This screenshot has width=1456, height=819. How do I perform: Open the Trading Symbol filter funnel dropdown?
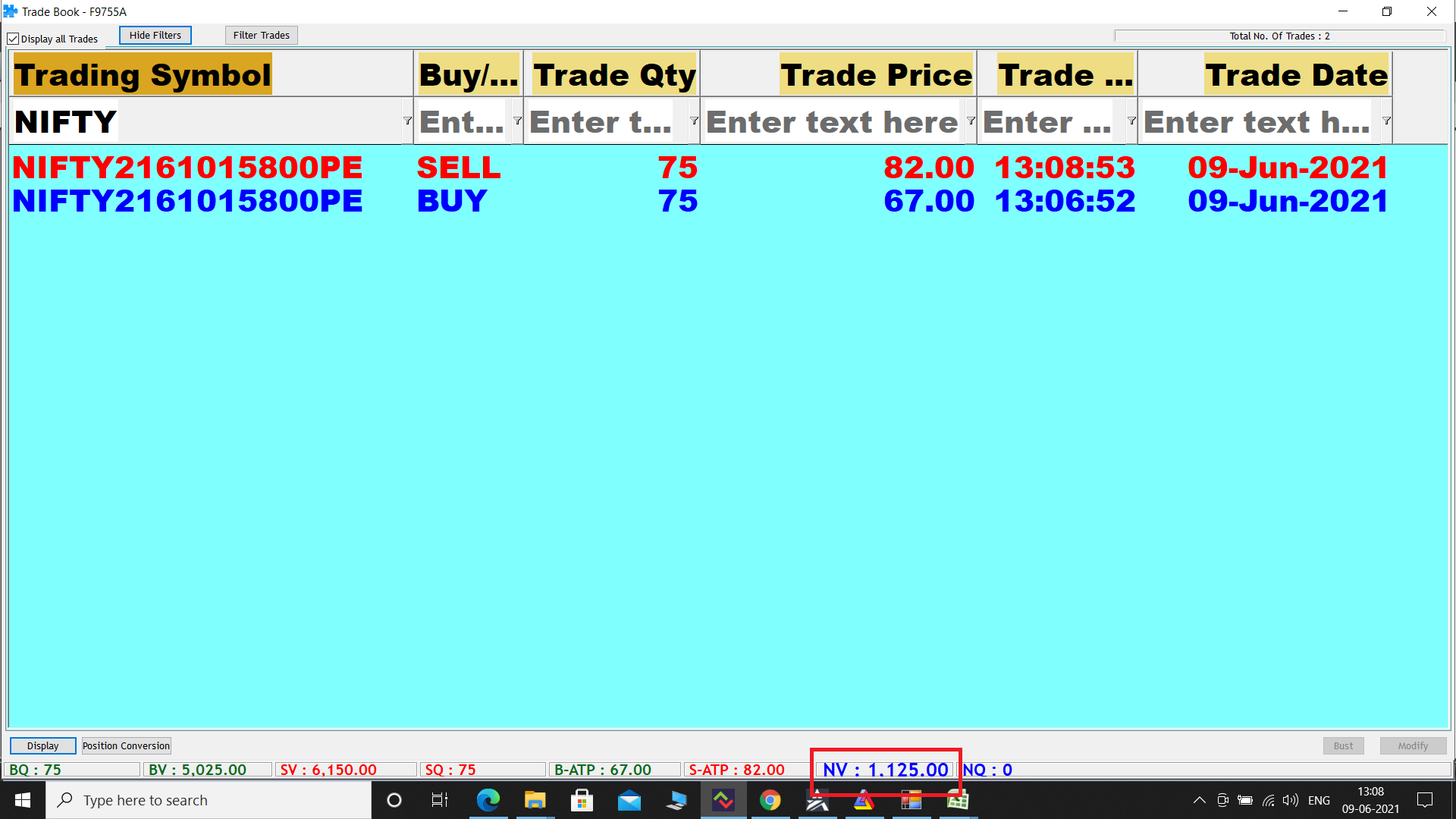pyautogui.click(x=407, y=121)
